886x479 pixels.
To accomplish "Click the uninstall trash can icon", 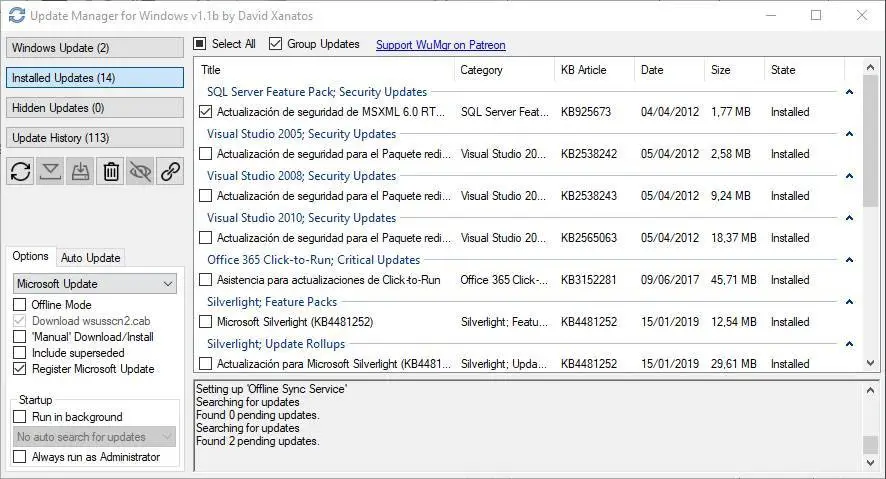I will (x=111, y=171).
